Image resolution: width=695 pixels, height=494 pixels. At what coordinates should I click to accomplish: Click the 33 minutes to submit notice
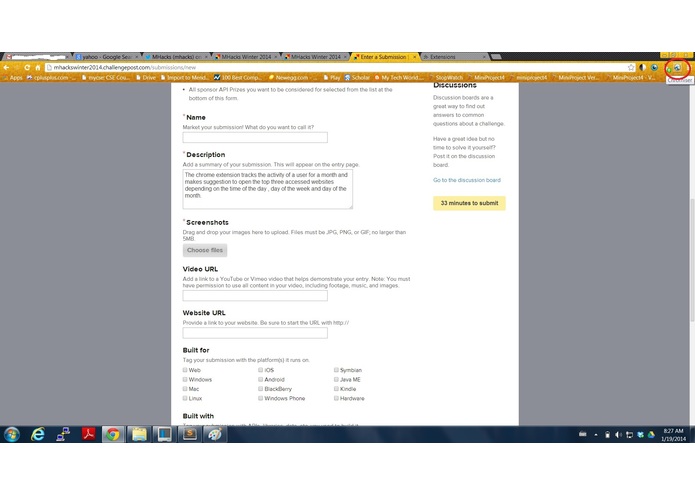coord(469,203)
